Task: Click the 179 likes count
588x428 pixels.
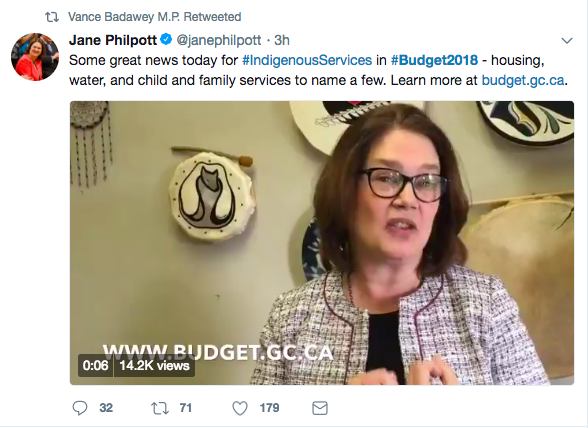Action: click(x=270, y=408)
